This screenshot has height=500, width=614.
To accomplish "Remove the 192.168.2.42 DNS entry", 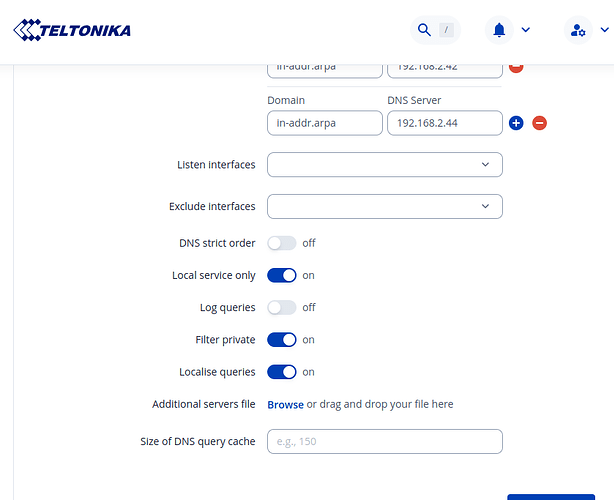I will 516,67.
